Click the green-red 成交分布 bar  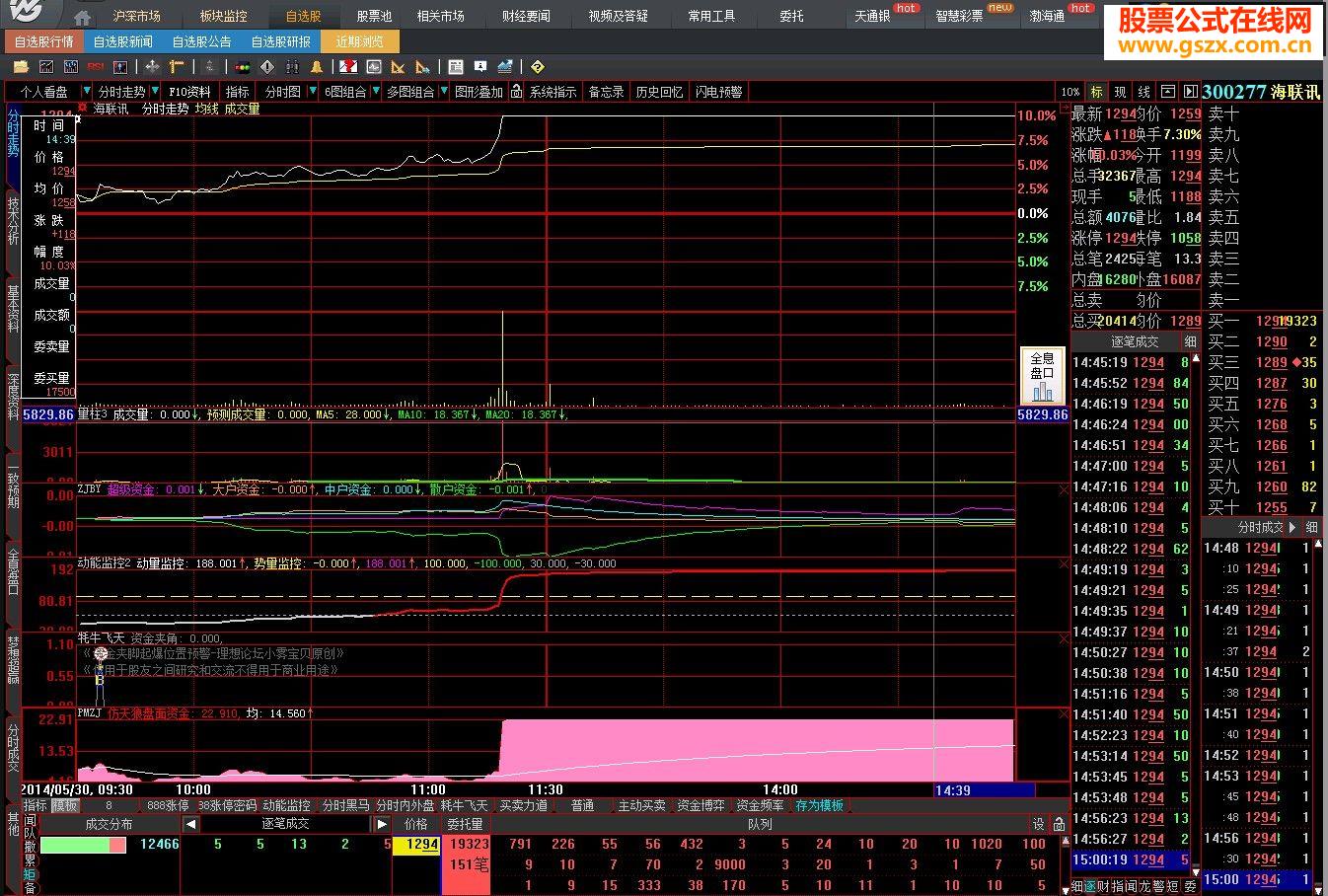(x=83, y=845)
